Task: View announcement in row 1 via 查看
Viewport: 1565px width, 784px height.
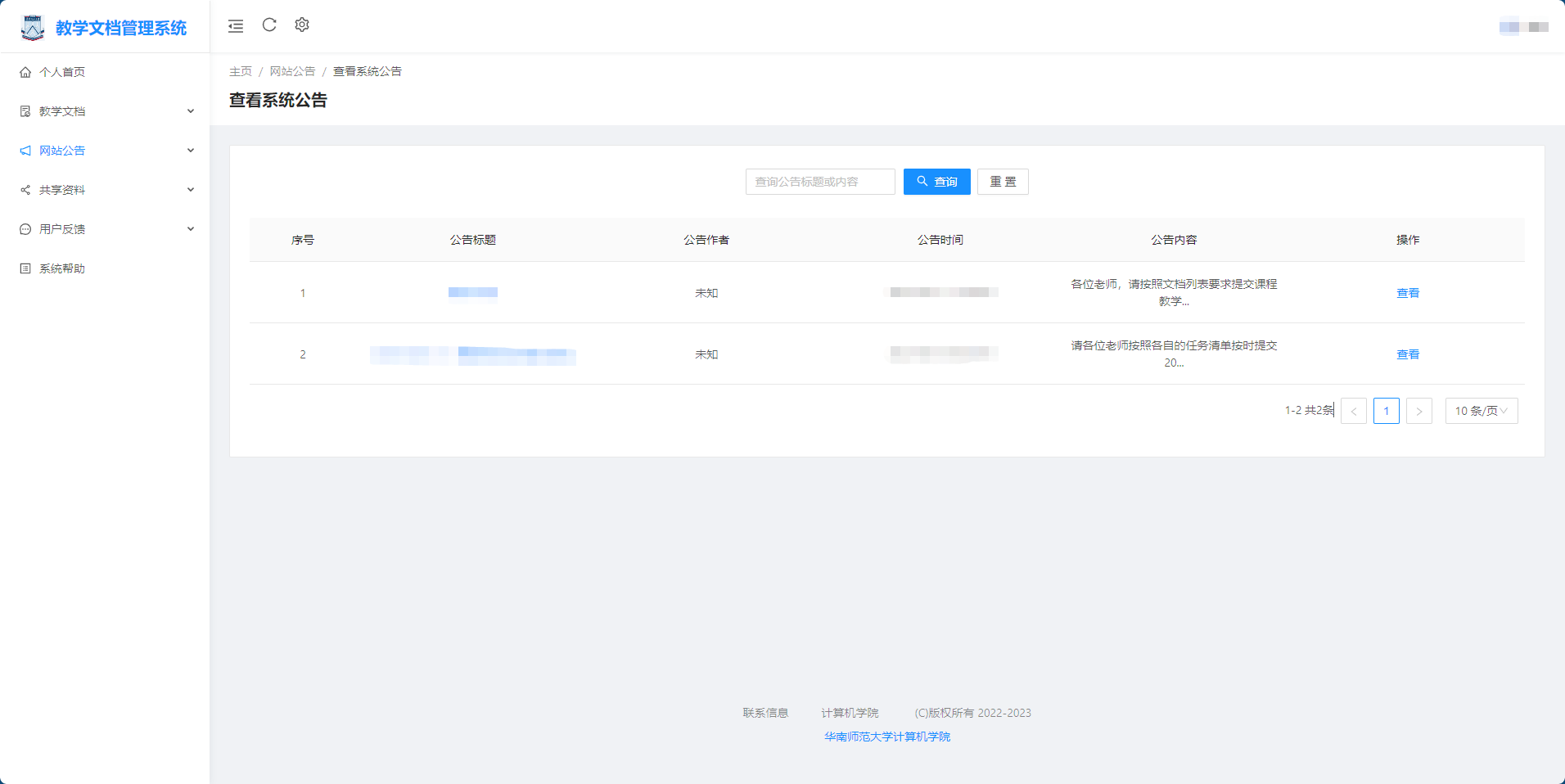Action: [1408, 293]
